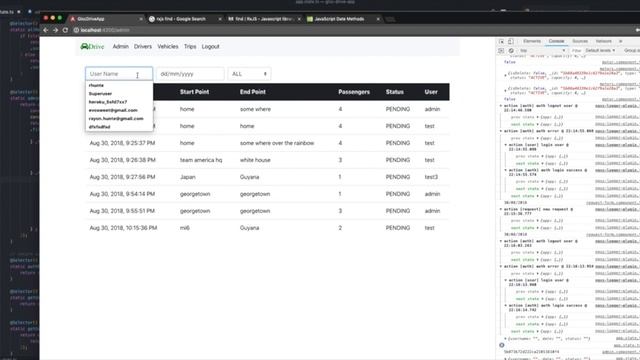Choose Superuser from the suggestions
This screenshot has width=640, height=360.
tap(119, 93)
